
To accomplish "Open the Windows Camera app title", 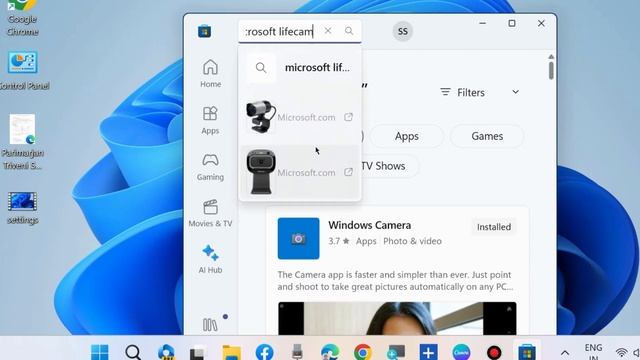I will [369, 225].
